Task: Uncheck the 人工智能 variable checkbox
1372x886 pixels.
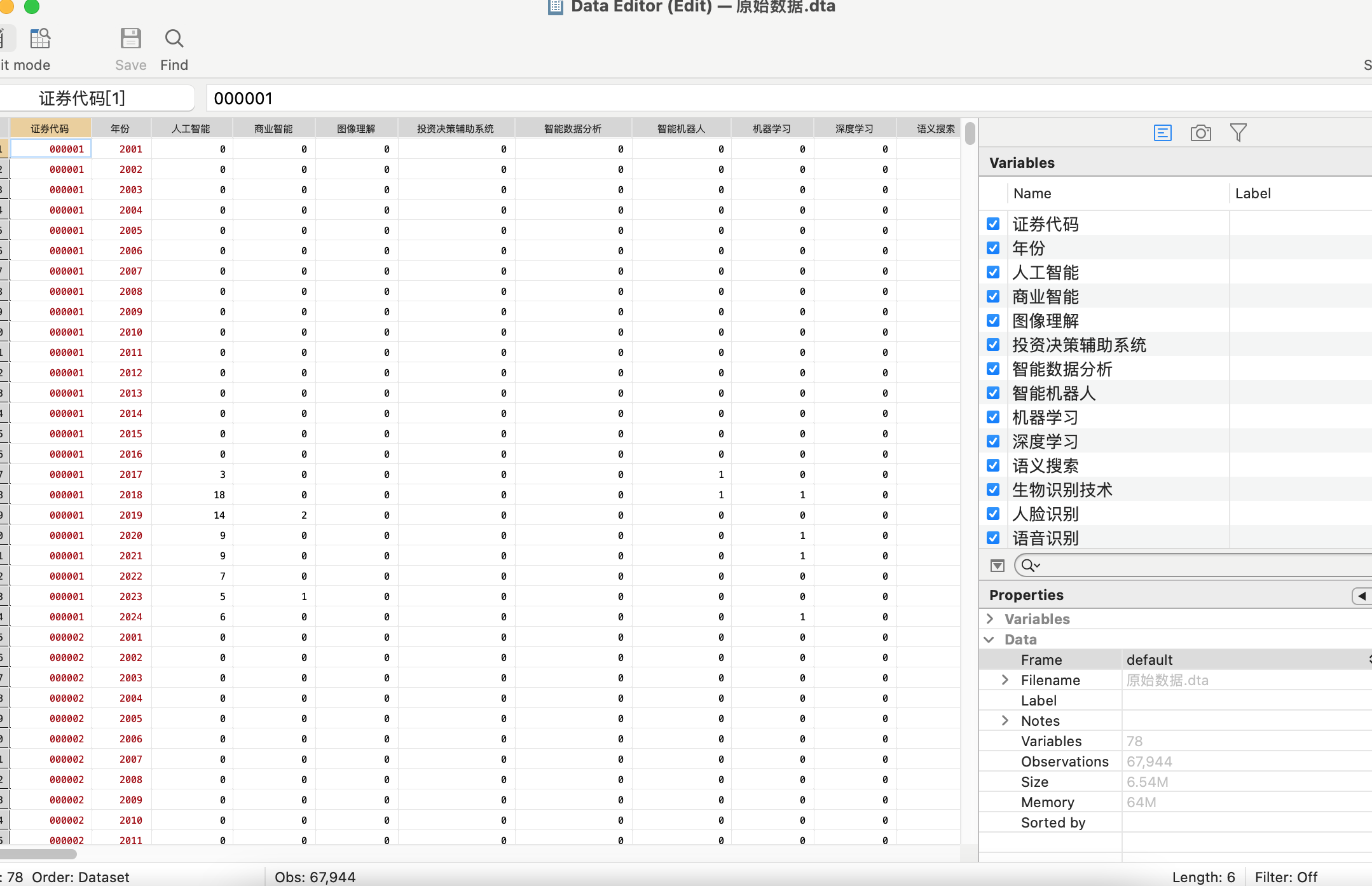Action: 993,272
